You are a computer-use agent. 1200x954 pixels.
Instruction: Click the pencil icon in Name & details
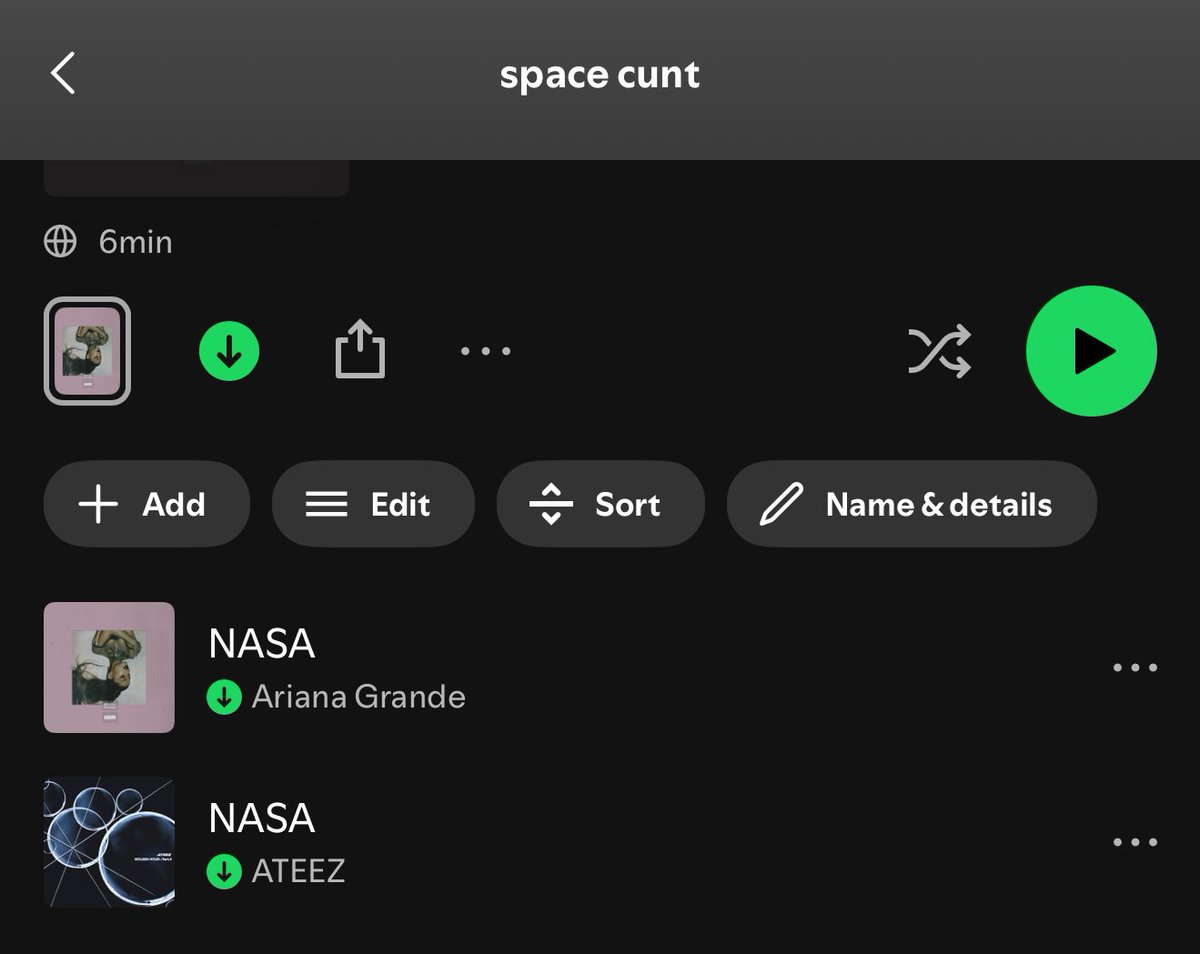781,504
